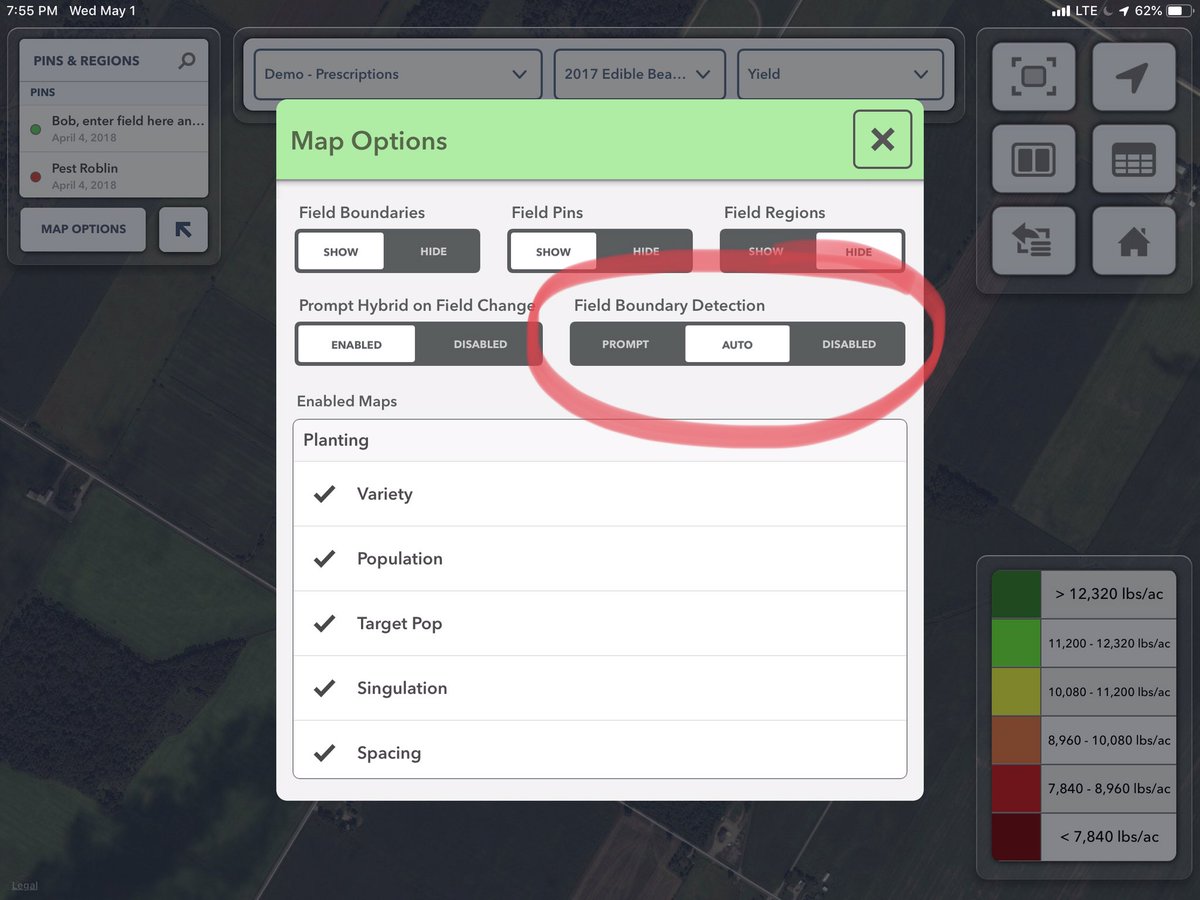The width and height of the screenshot is (1200, 900).
Task: Set Field Boundary Detection to Auto
Action: [x=737, y=344]
